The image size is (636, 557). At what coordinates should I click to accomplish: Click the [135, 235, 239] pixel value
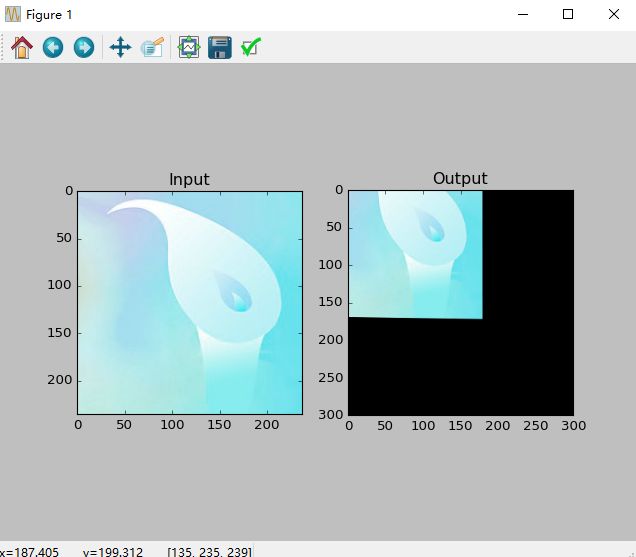(x=209, y=552)
